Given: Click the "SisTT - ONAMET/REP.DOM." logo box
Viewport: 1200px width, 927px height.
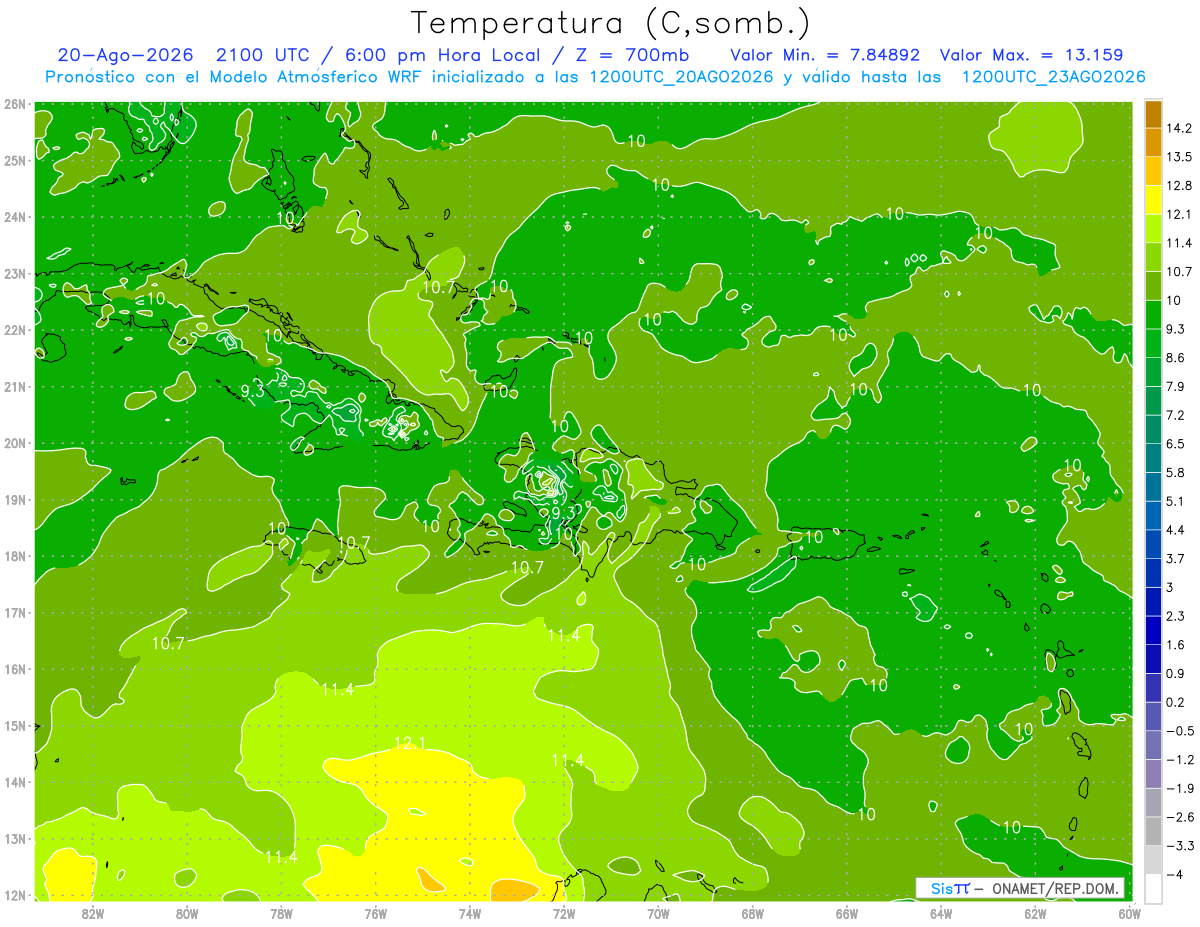Looking at the screenshot, I should [x=1020, y=888].
